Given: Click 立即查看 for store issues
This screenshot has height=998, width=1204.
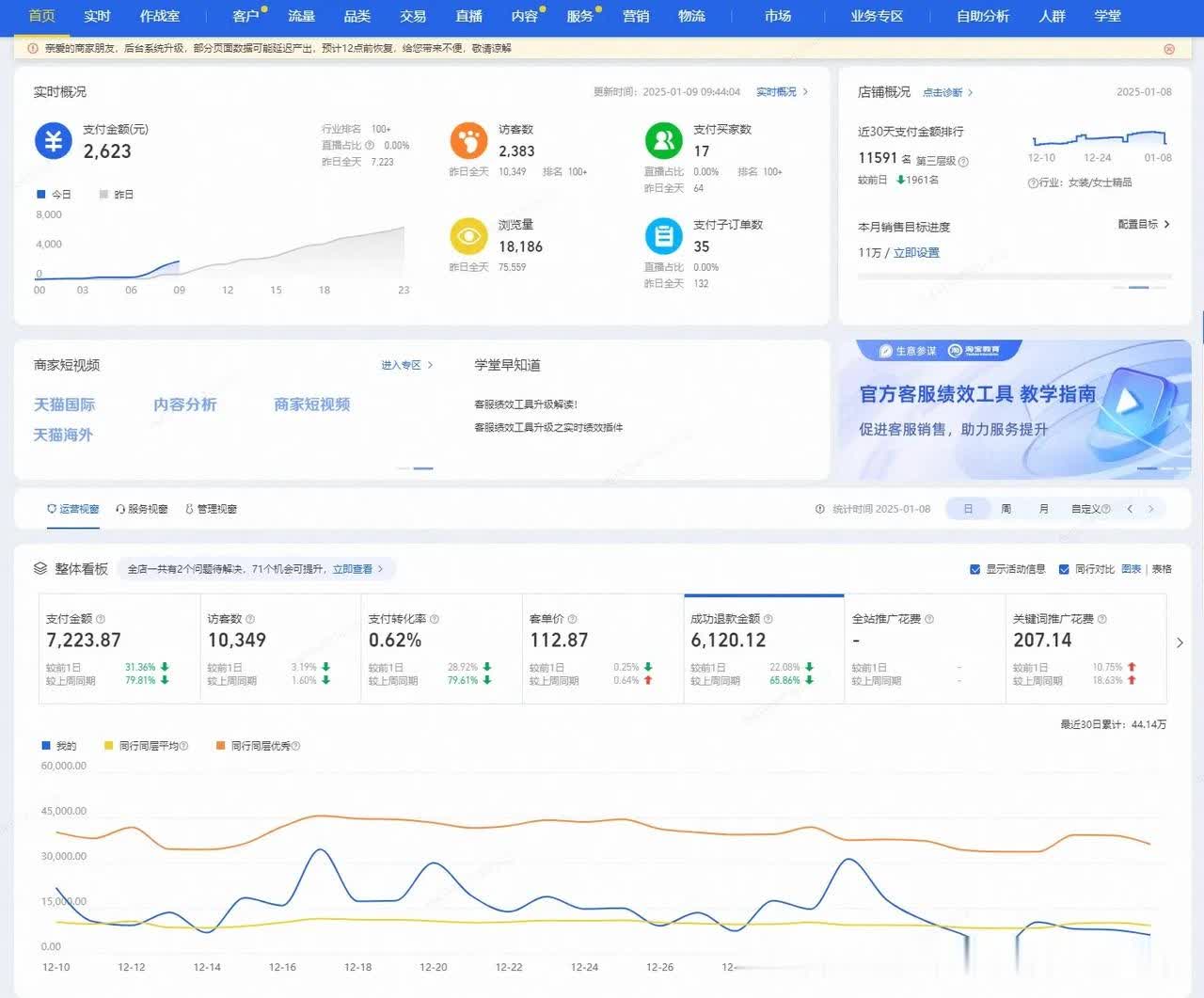Looking at the screenshot, I should click(357, 569).
